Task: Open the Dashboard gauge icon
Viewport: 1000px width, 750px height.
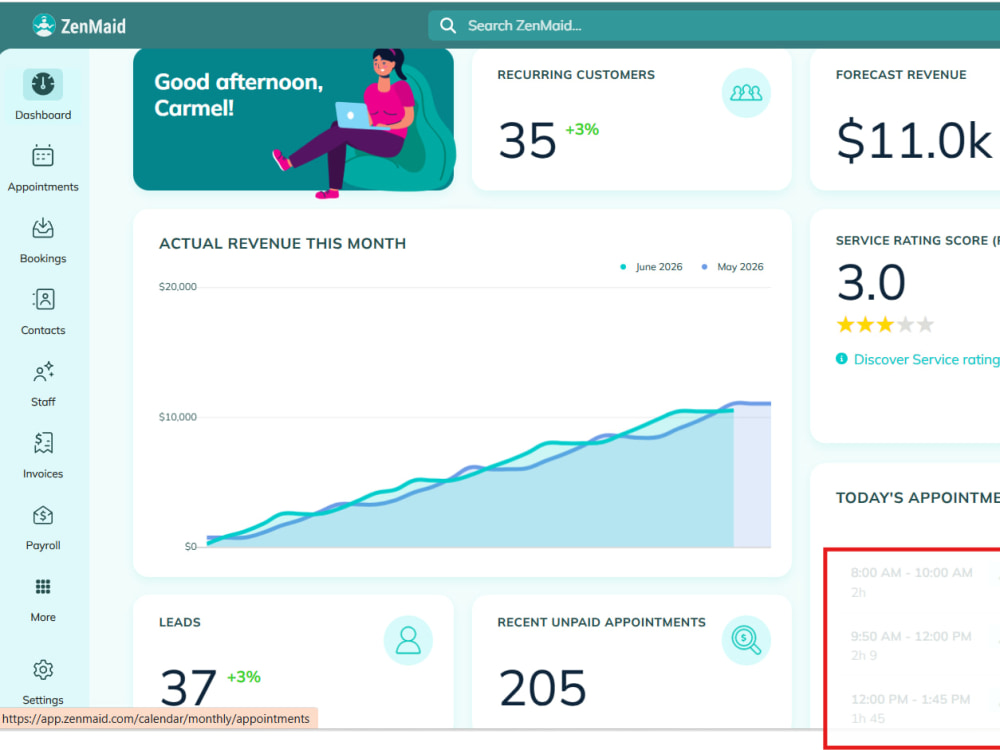Action: pos(43,84)
